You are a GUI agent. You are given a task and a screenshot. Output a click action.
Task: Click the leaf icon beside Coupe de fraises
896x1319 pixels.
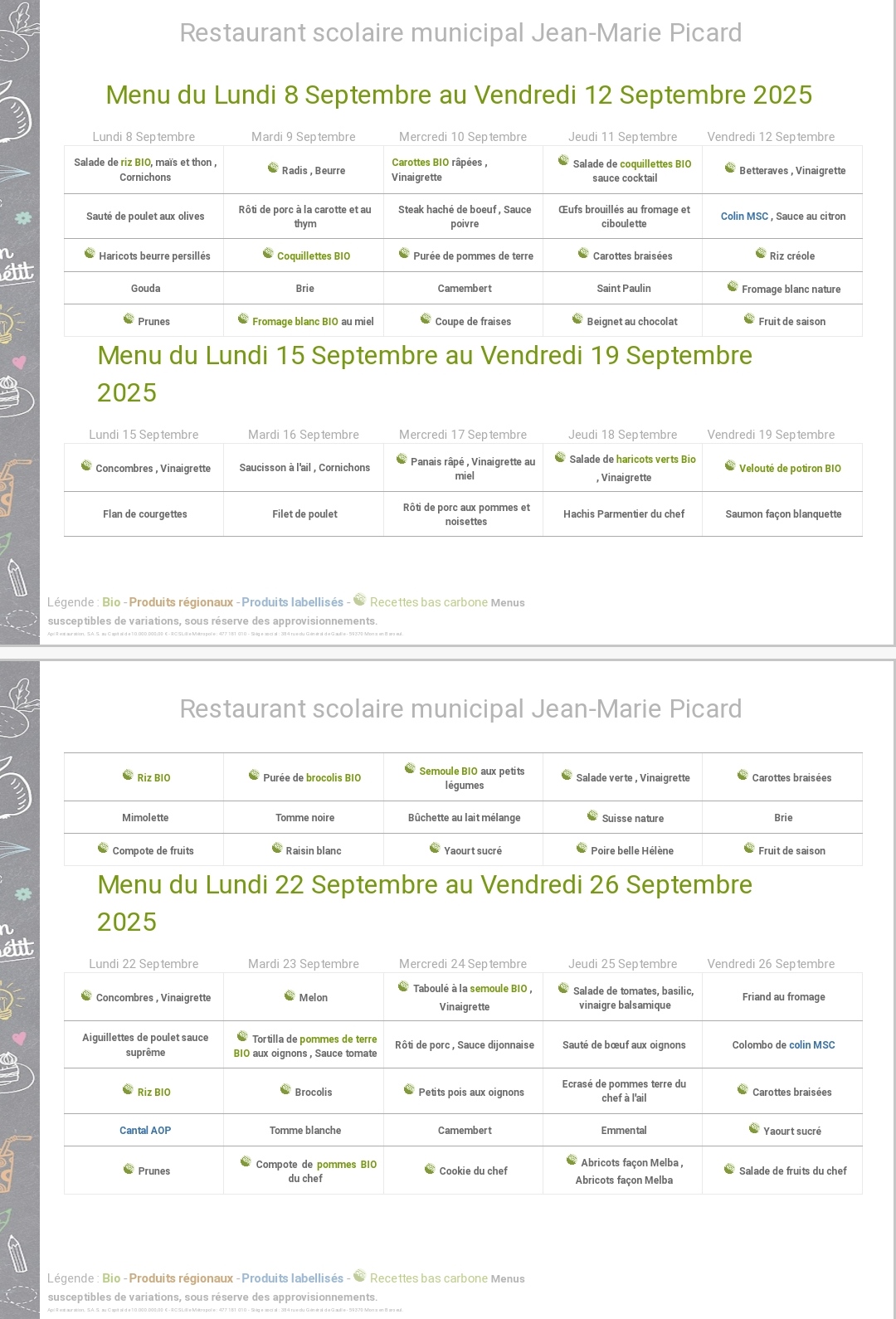click(426, 319)
